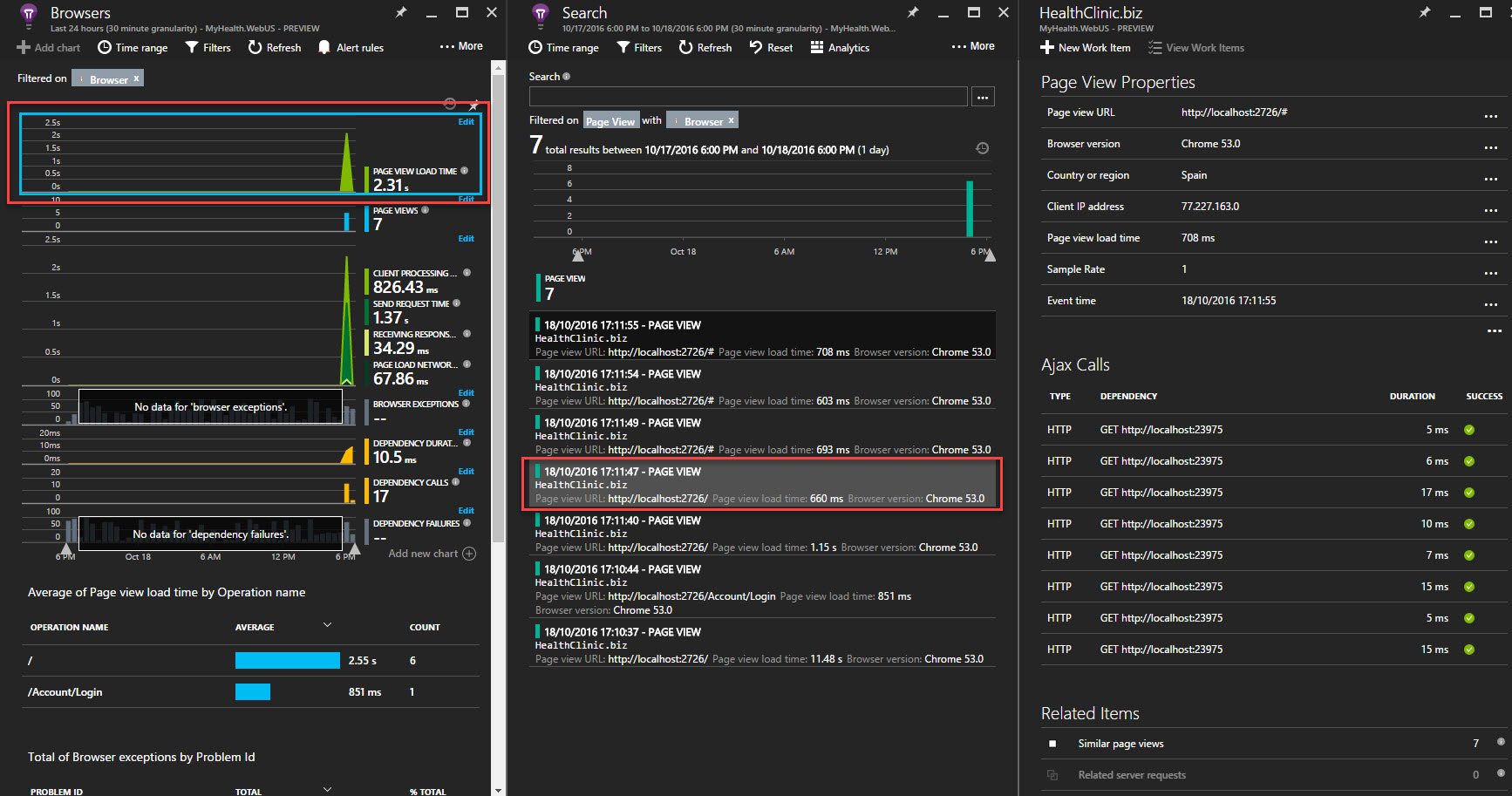Edit the Page View Load Time chart
The image size is (1512, 796).
(467, 122)
